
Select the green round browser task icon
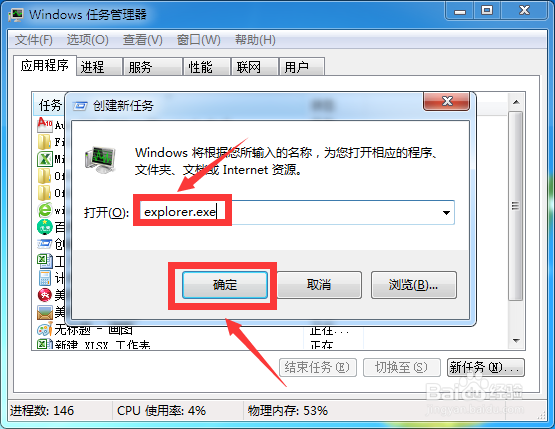45,227
